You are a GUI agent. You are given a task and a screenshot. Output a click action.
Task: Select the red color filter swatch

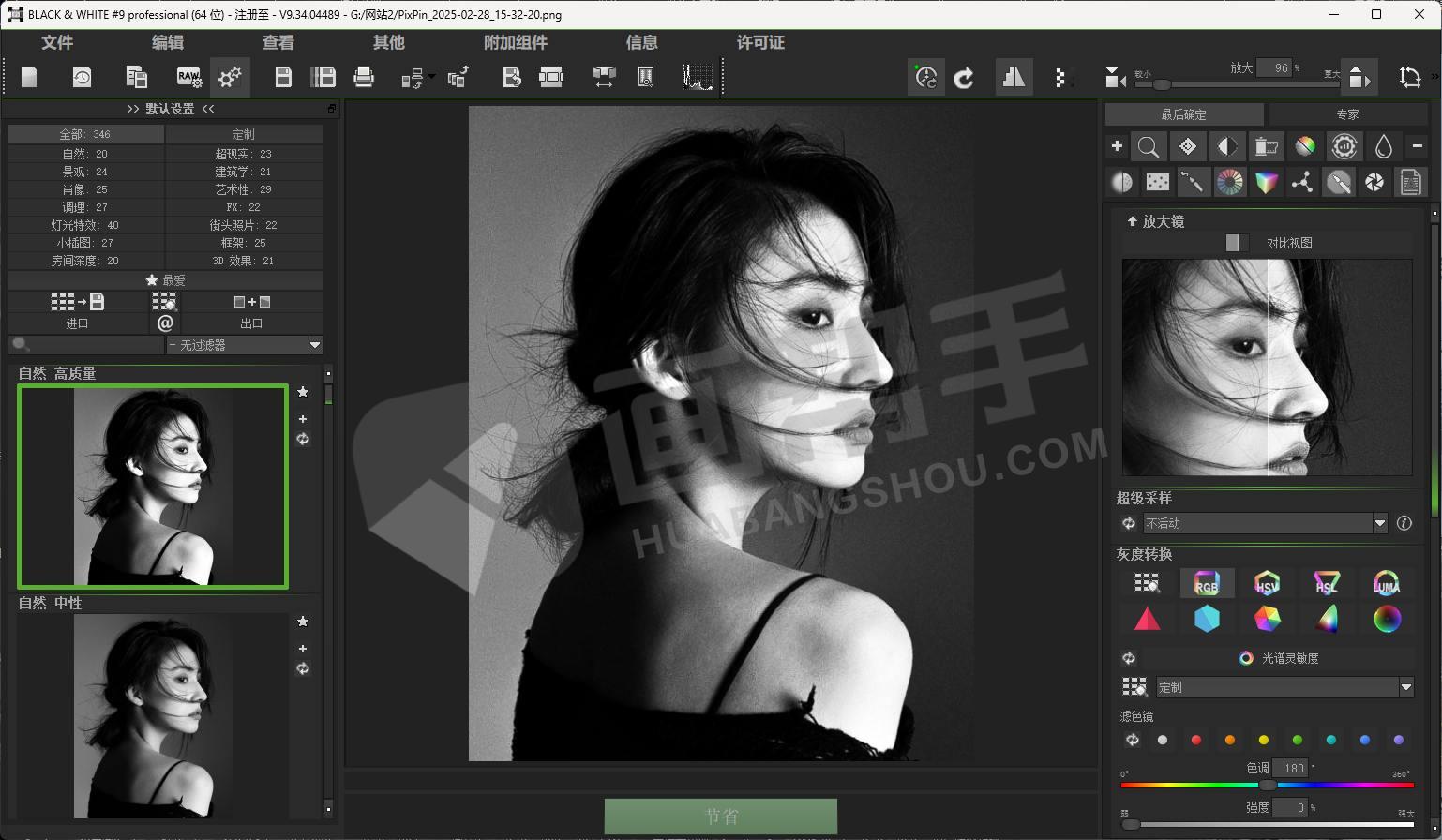coord(1195,741)
